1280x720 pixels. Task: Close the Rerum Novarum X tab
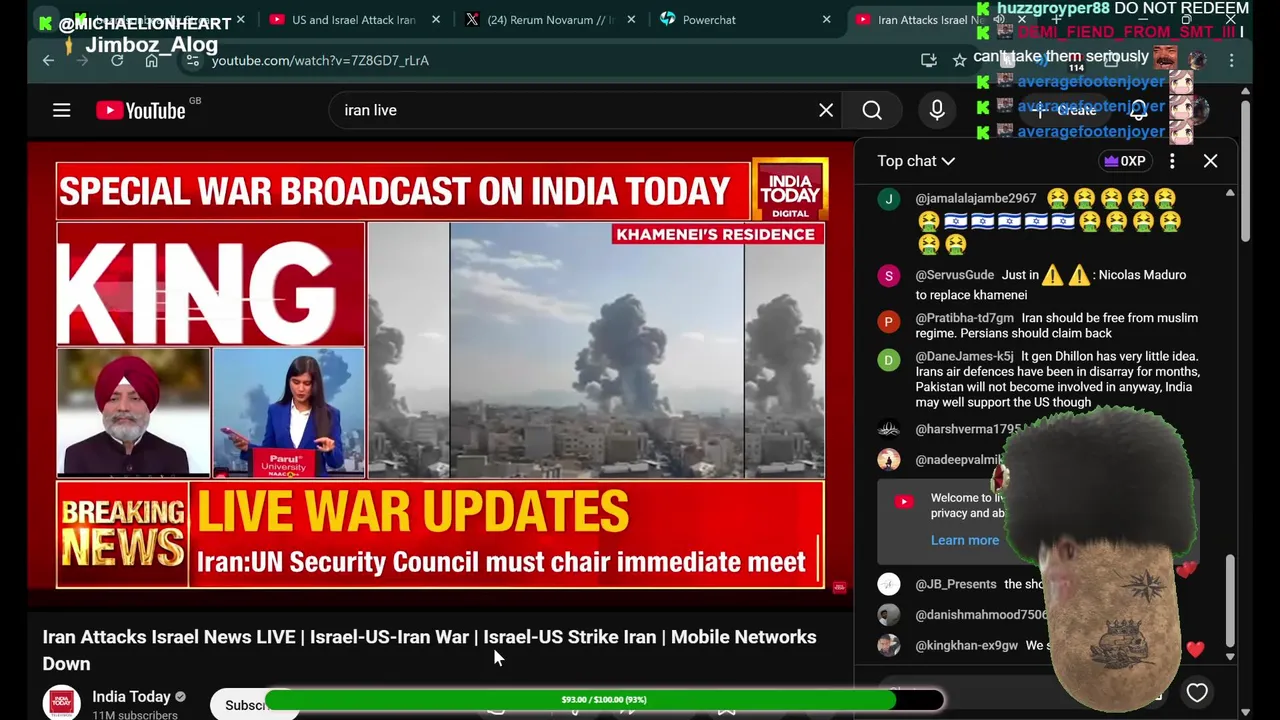[x=631, y=20]
